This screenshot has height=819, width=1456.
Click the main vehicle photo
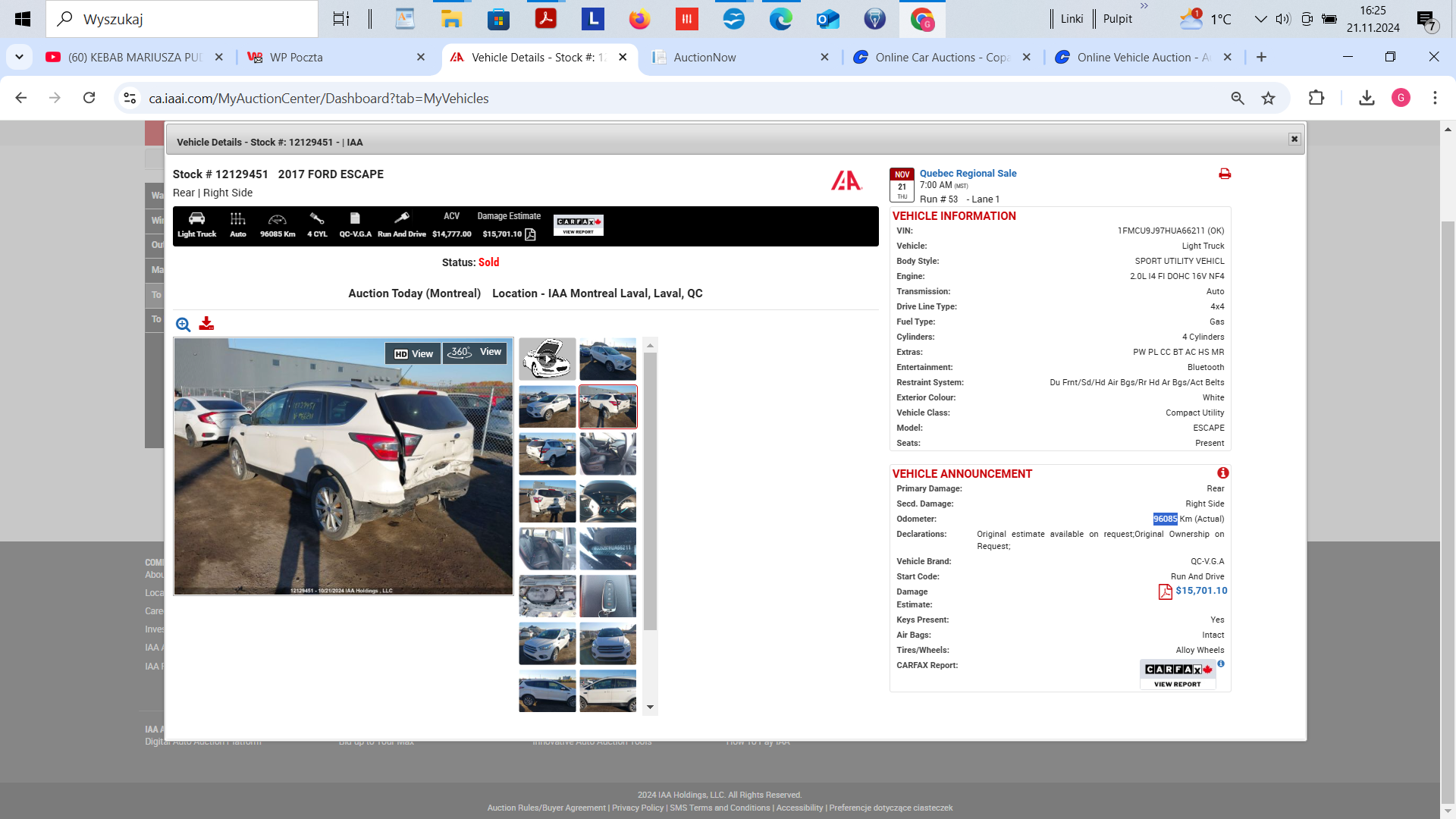click(344, 466)
